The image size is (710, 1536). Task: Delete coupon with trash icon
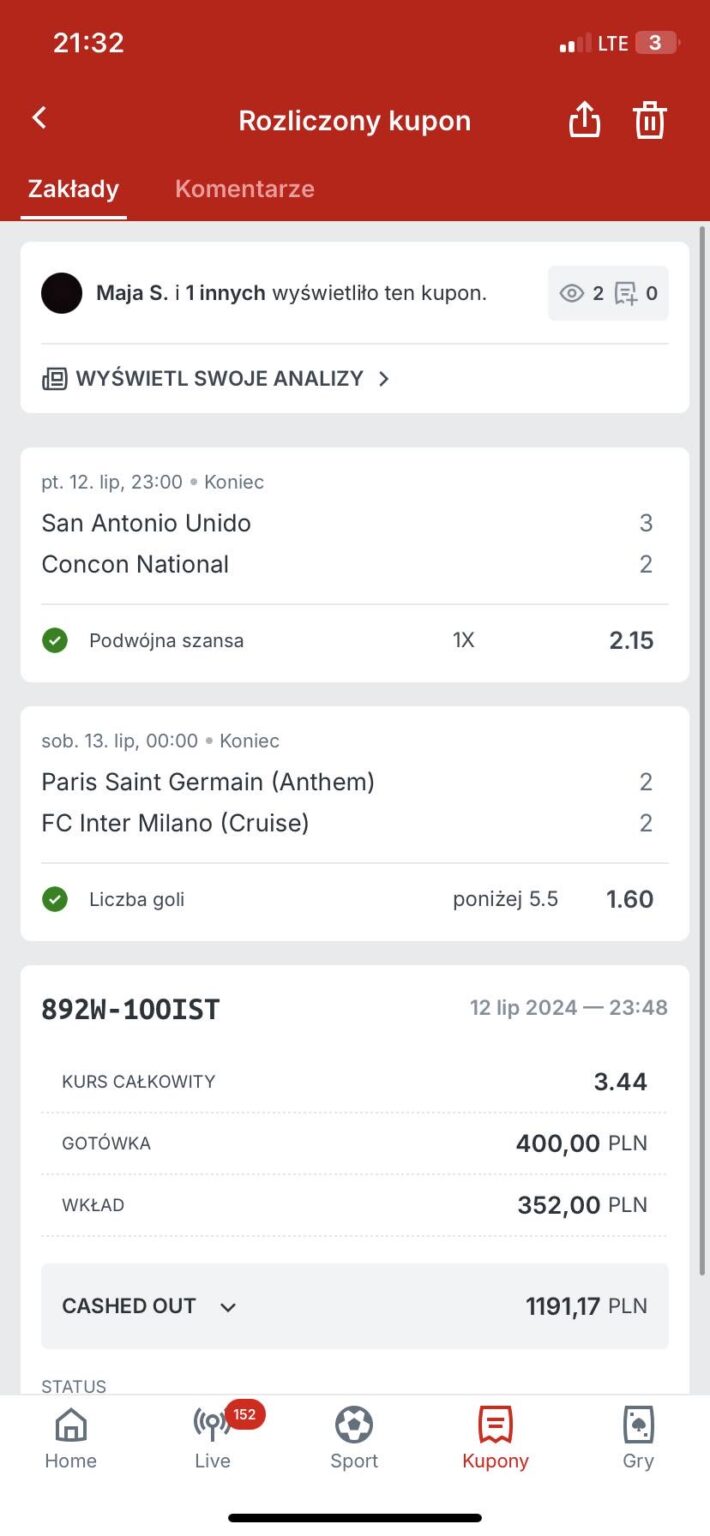point(649,121)
